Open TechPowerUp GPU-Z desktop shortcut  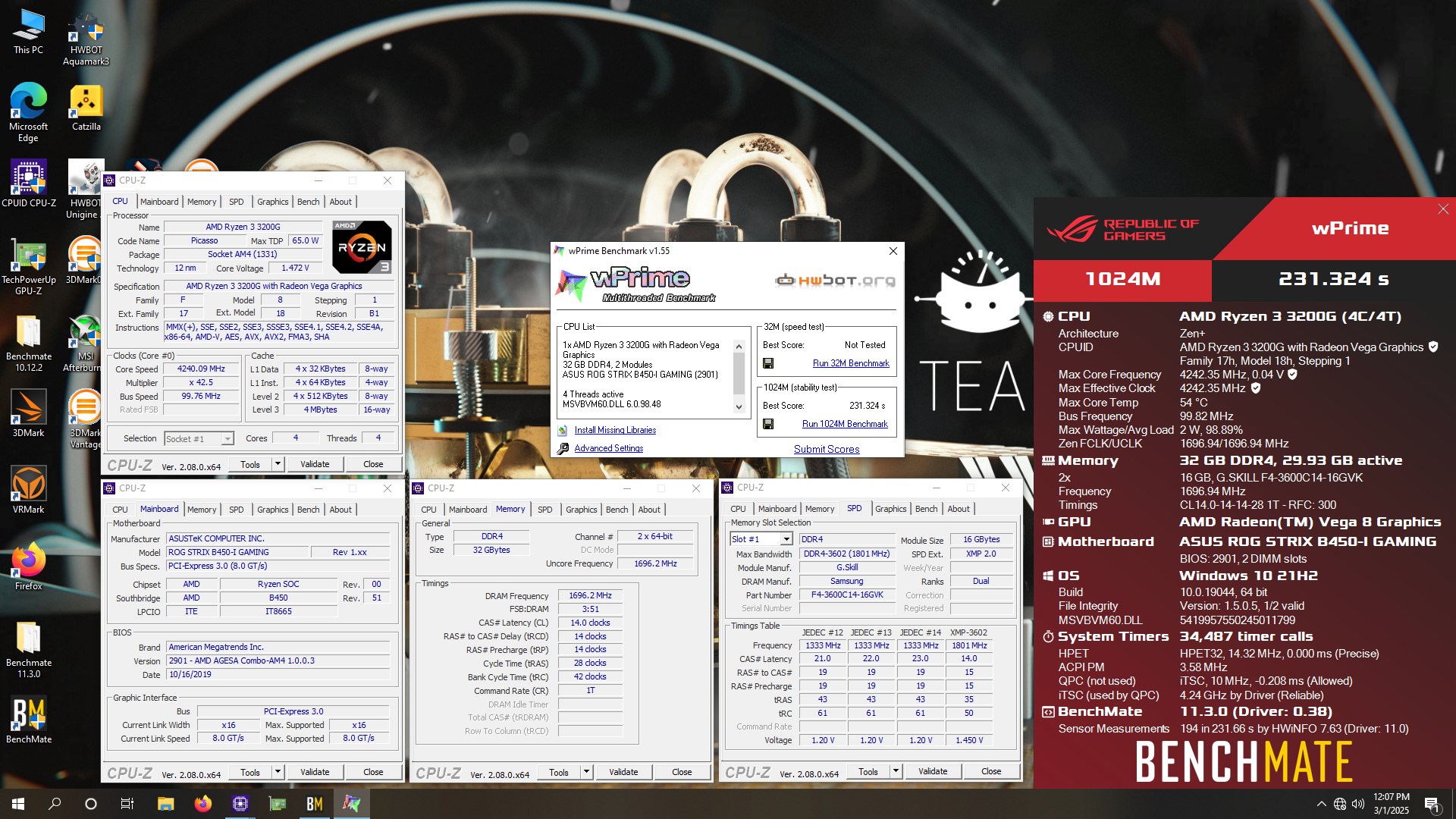[x=28, y=265]
